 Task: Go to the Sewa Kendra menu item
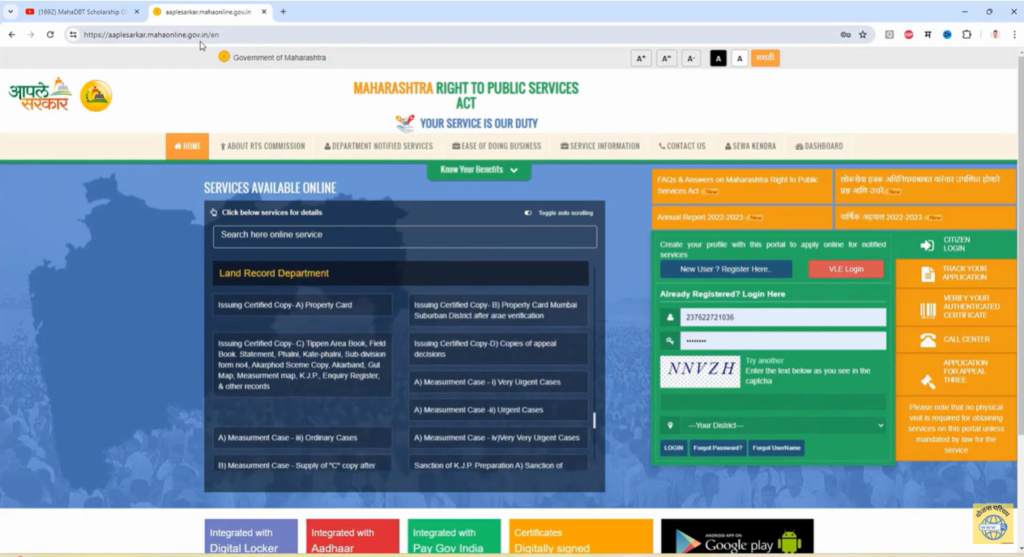750,146
